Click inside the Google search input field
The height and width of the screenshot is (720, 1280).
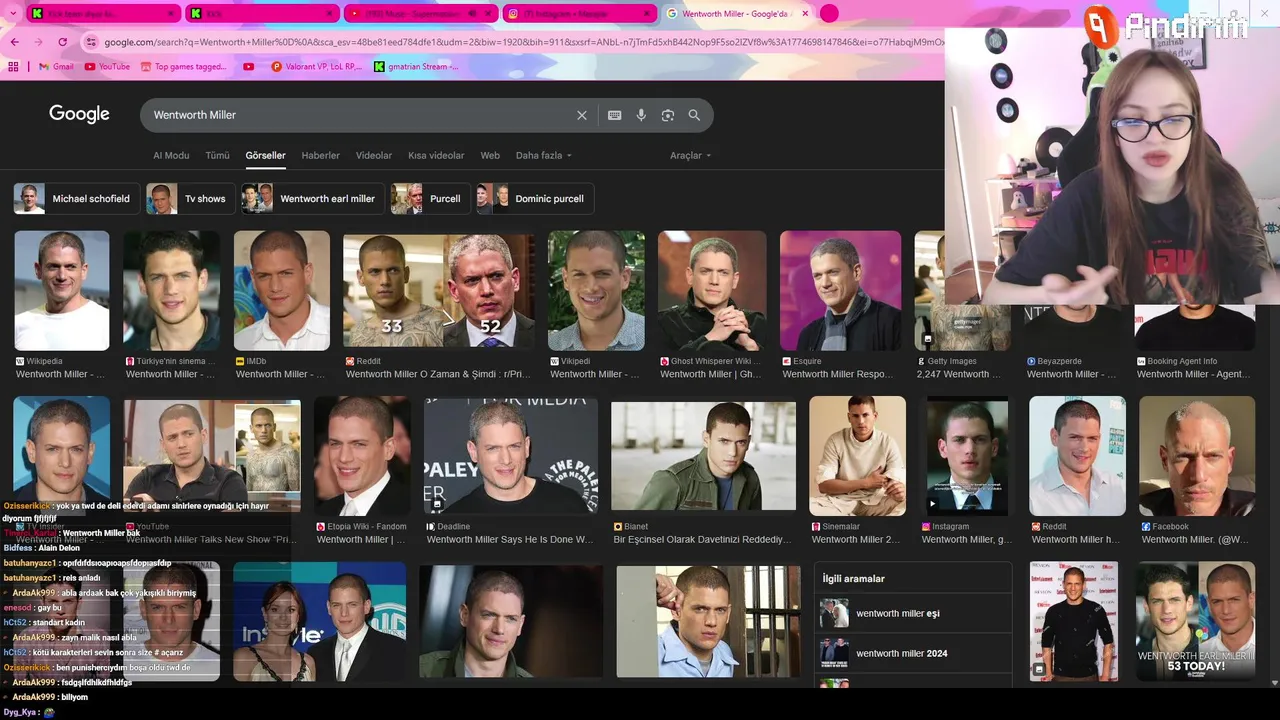360,115
